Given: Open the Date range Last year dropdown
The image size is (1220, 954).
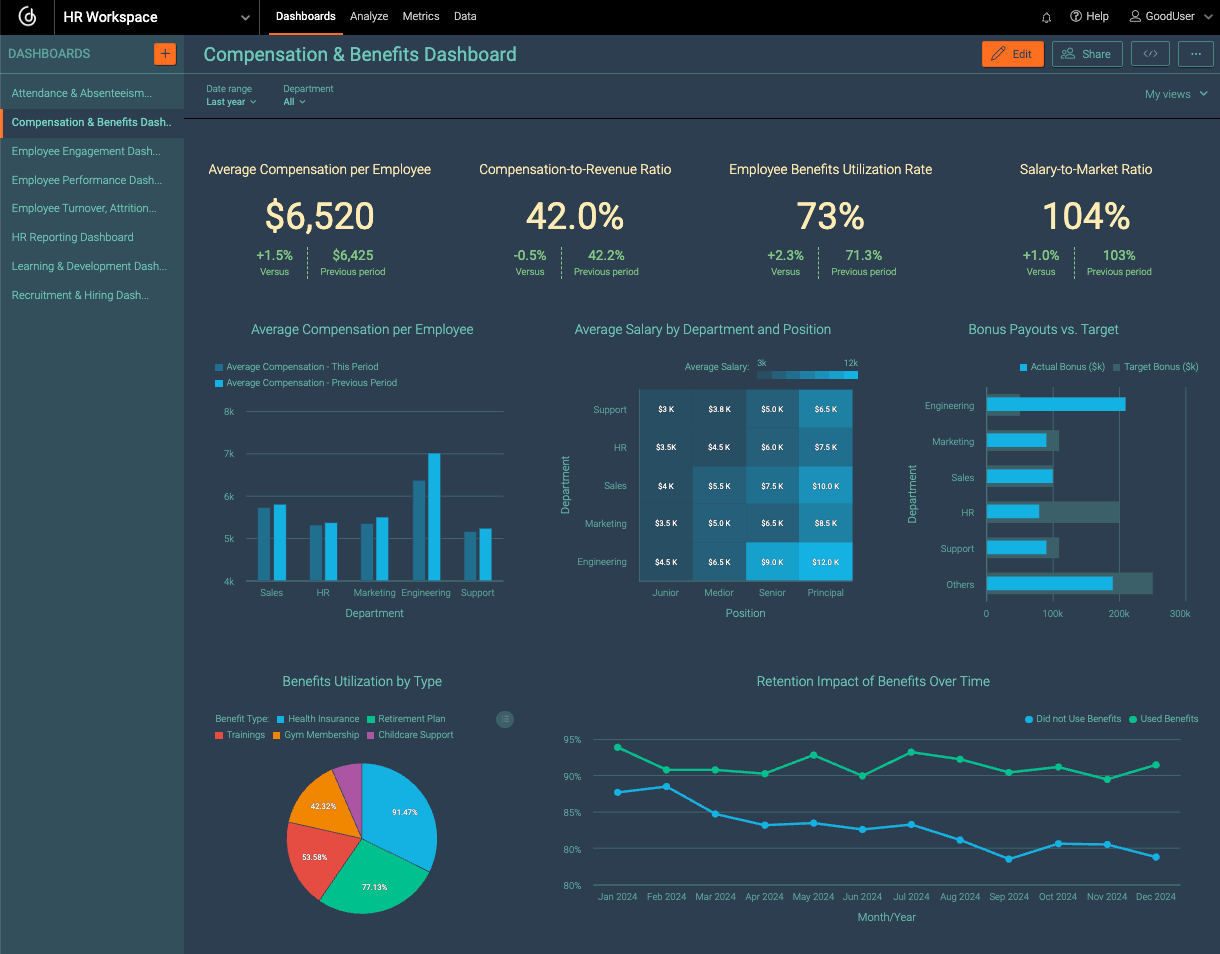Looking at the screenshot, I should coord(231,101).
